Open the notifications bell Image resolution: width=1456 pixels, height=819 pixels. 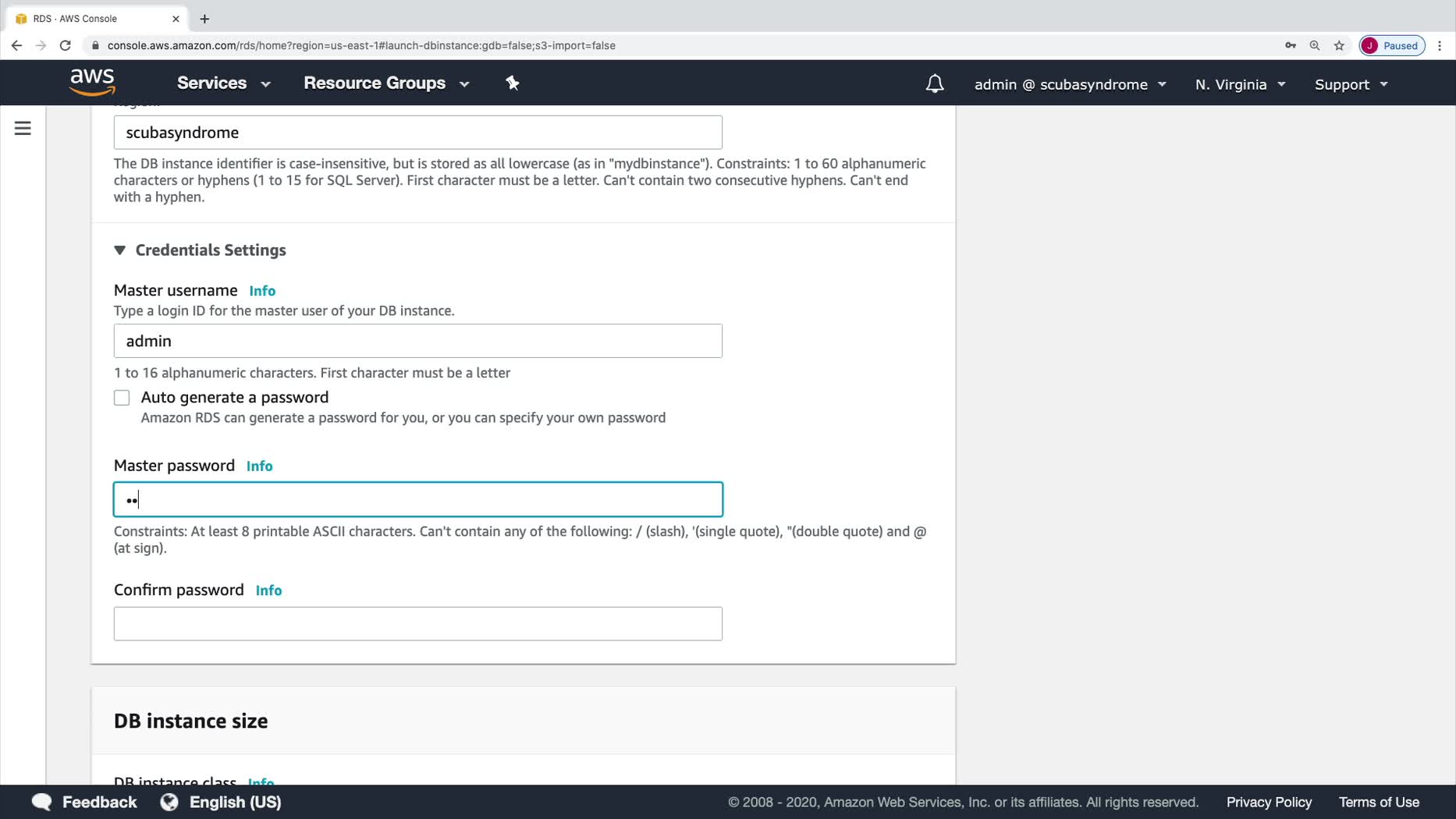(x=934, y=83)
